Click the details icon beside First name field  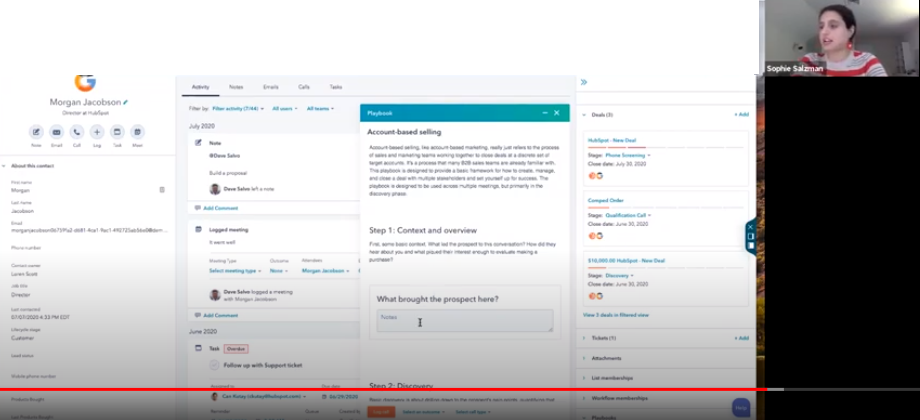[162, 189]
